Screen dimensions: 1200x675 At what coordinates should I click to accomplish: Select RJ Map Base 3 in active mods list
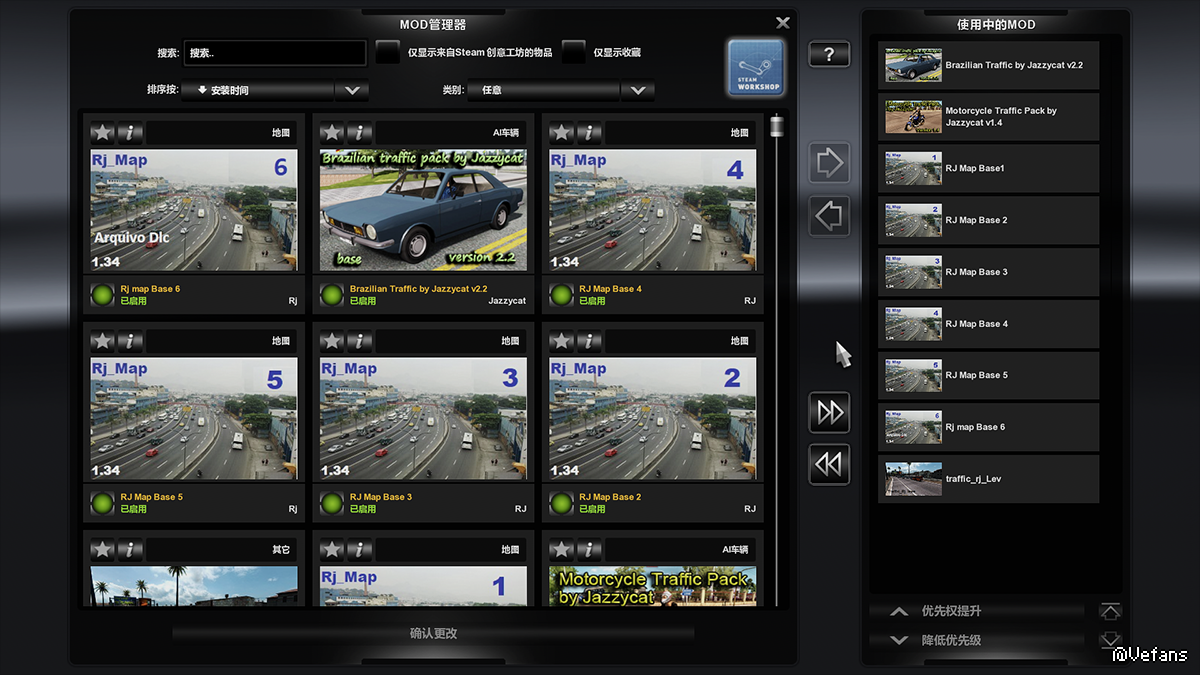[x=988, y=272]
